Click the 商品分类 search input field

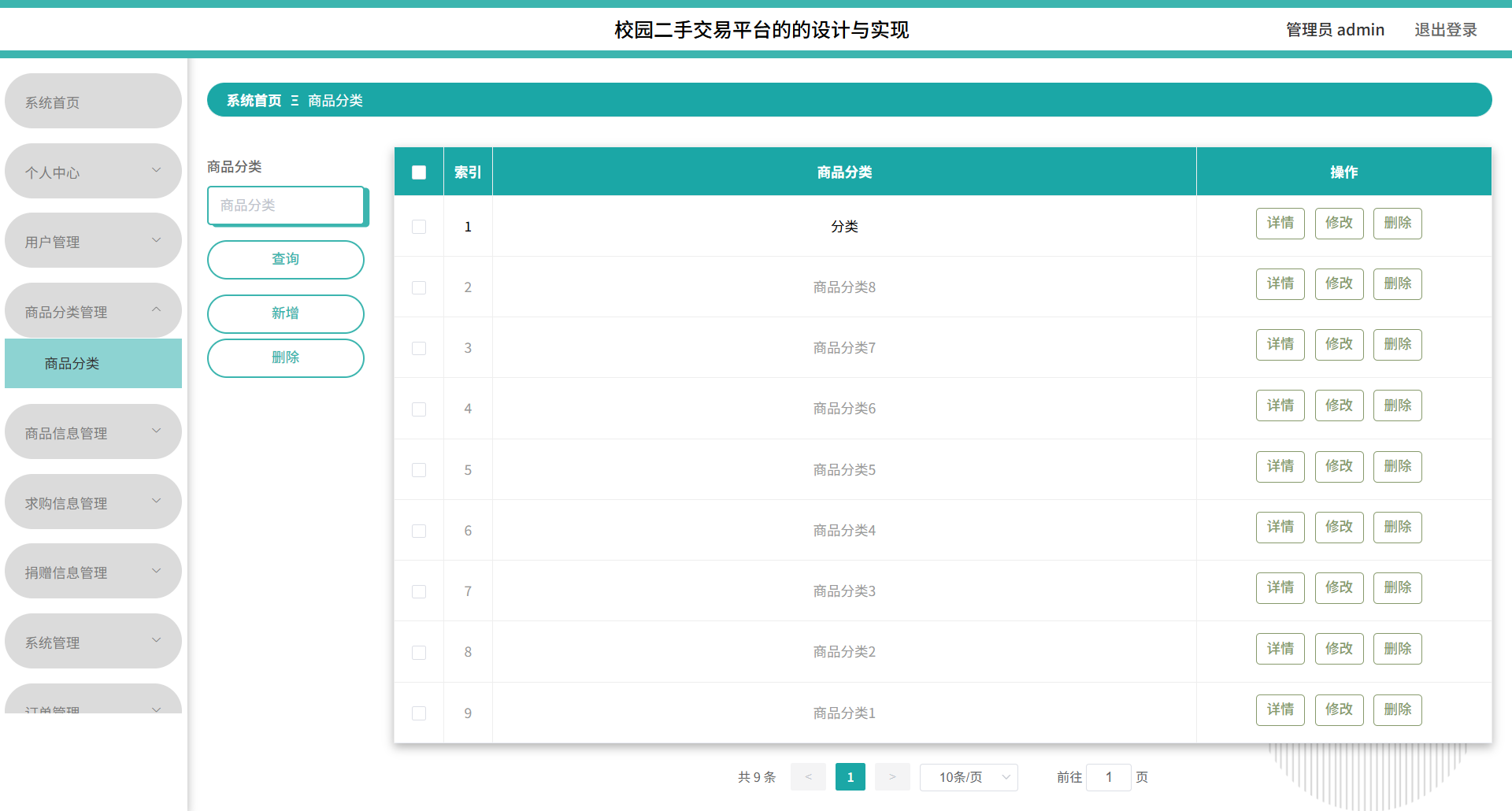click(x=286, y=206)
